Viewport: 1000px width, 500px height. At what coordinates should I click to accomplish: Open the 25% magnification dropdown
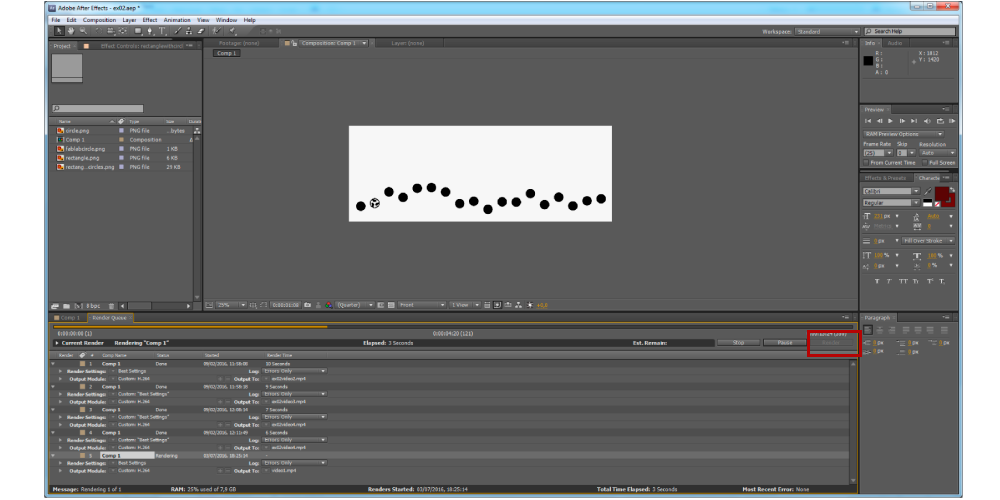click(231, 305)
